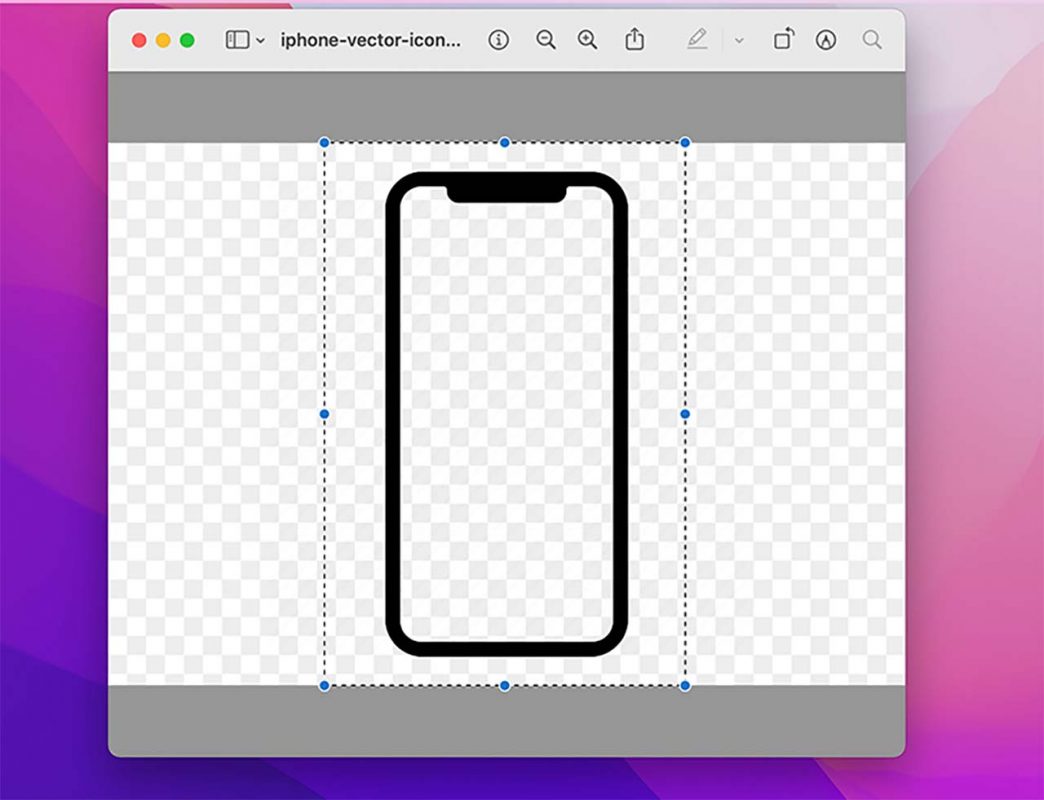Screen dimensions: 1044x800
Task: Open the search field magnifier
Action: tap(872, 40)
